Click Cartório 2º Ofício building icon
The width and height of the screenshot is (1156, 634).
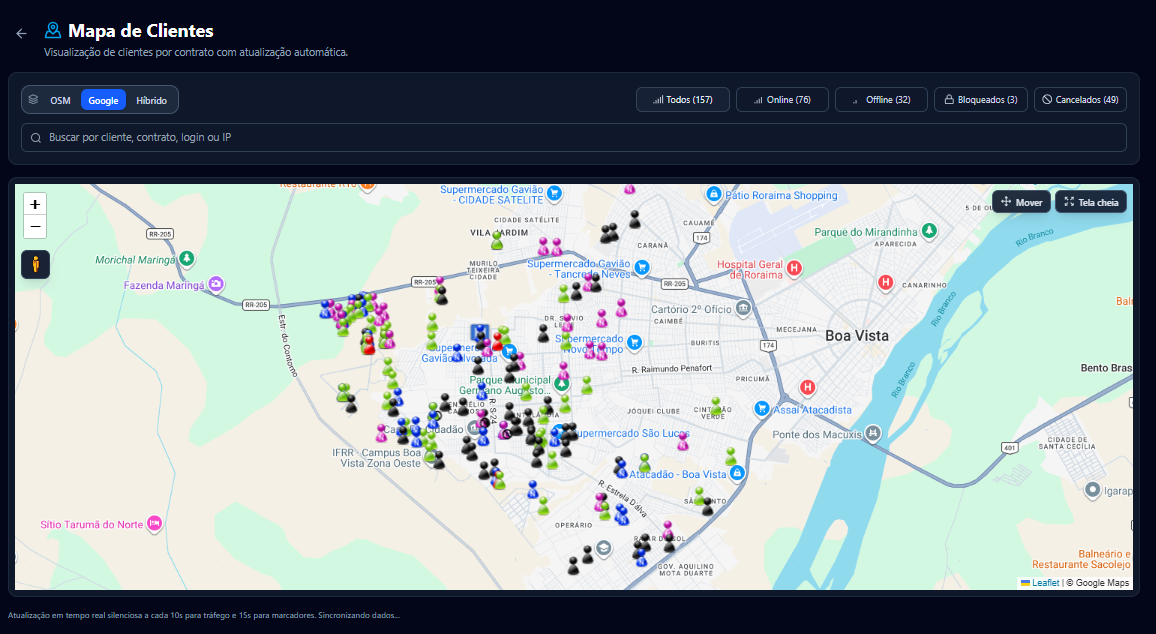click(x=743, y=308)
